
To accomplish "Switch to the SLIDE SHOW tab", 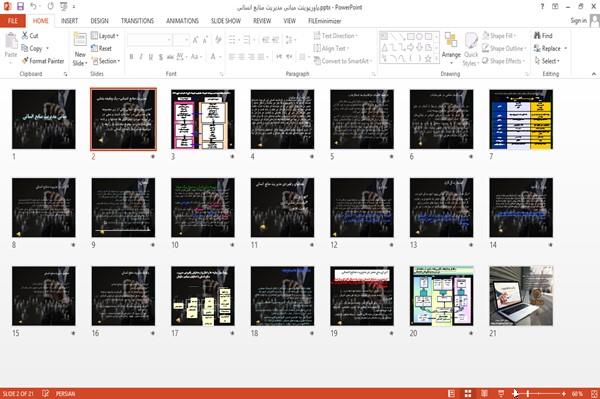I will coord(226,21).
